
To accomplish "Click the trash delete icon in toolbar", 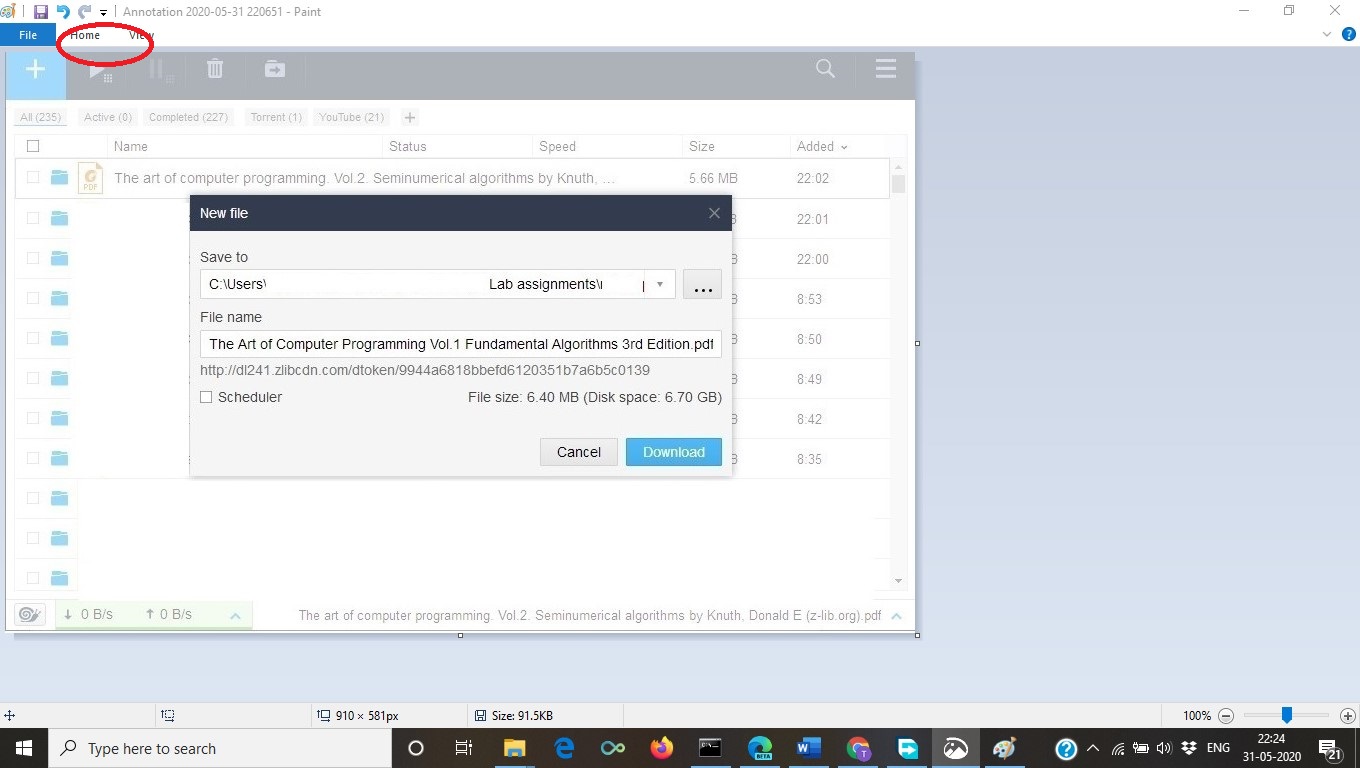I will click(x=215, y=69).
